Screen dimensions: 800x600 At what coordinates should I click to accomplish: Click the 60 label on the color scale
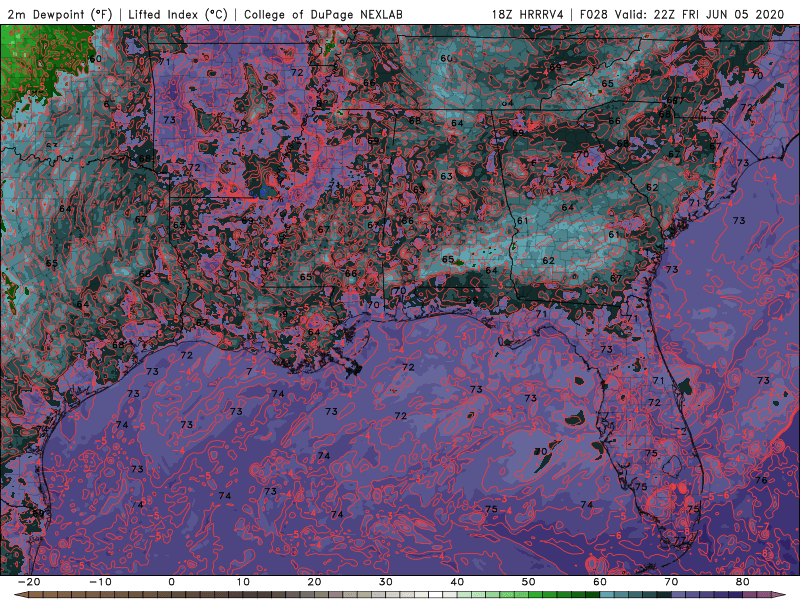[600, 582]
